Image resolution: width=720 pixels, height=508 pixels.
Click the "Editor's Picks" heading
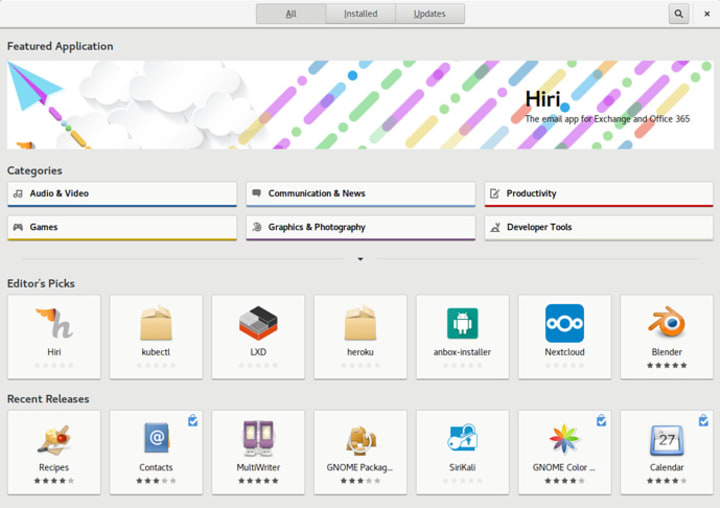[41, 284]
